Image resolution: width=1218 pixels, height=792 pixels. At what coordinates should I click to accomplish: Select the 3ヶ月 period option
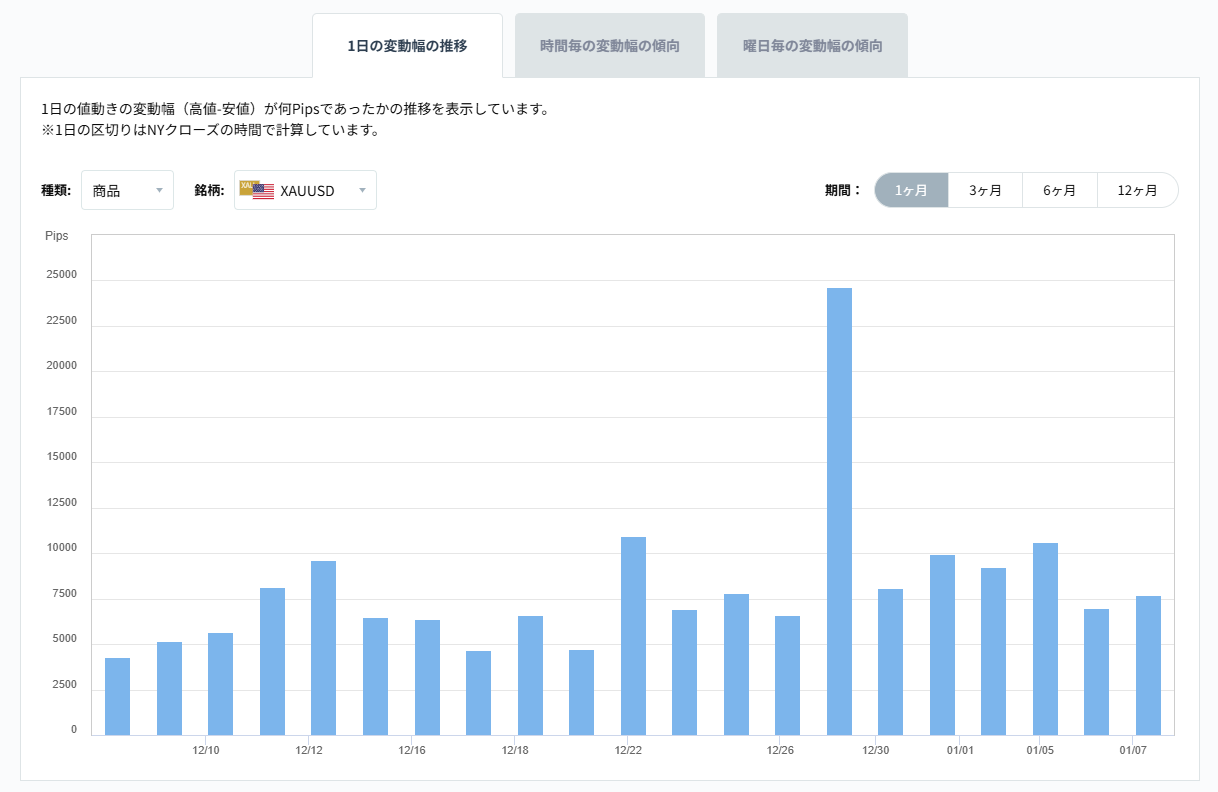pyautogui.click(x=985, y=190)
